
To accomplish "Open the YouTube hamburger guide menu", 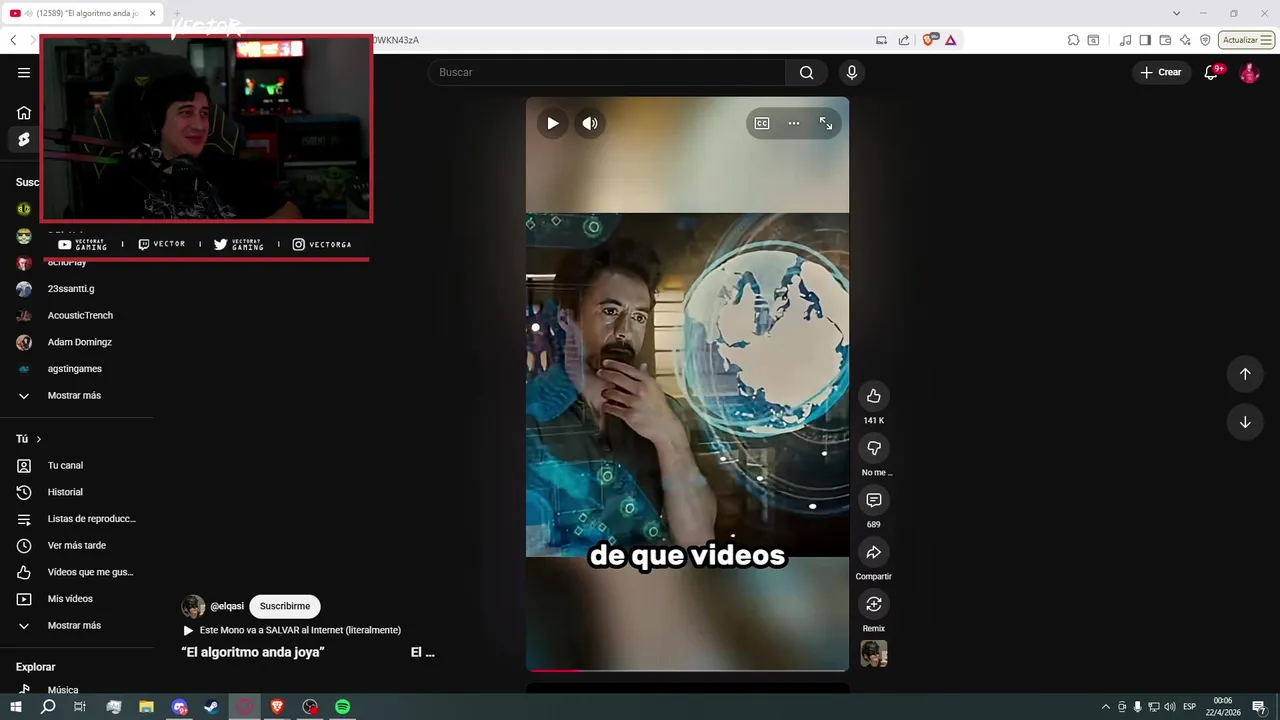I will click(x=24, y=72).
